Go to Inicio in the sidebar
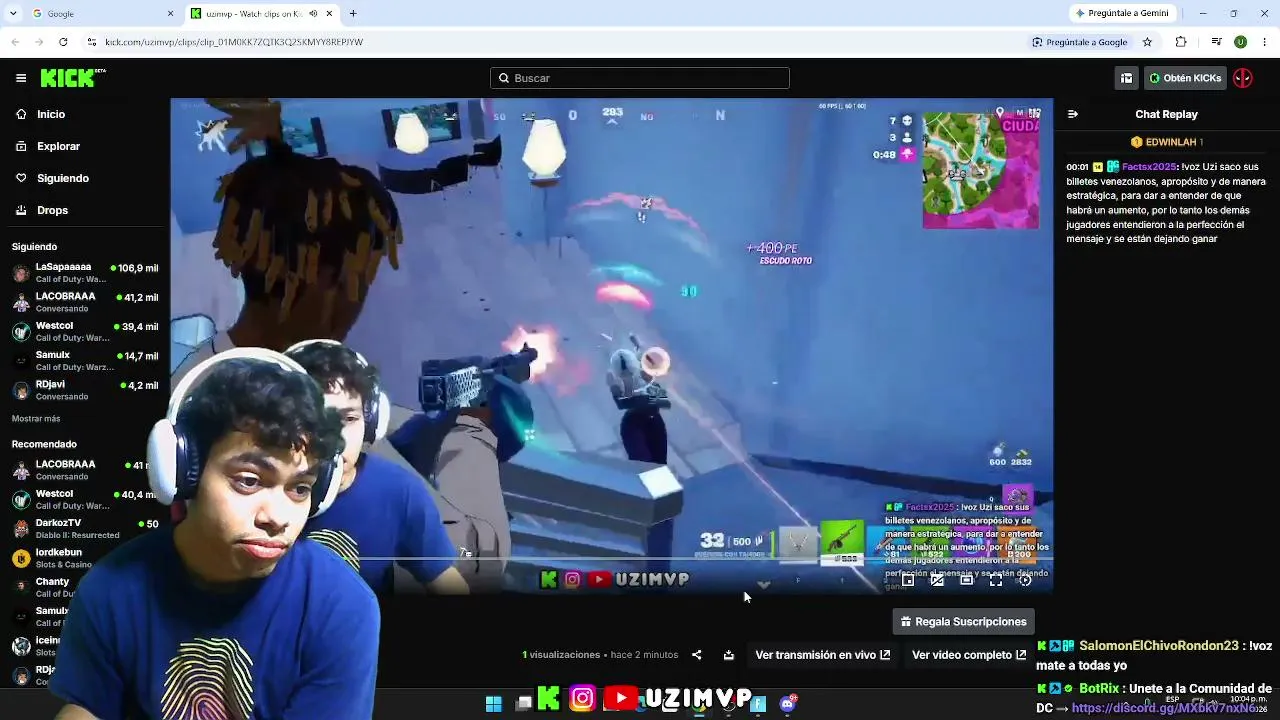The image size is (1280, 720). click(51, 114)
